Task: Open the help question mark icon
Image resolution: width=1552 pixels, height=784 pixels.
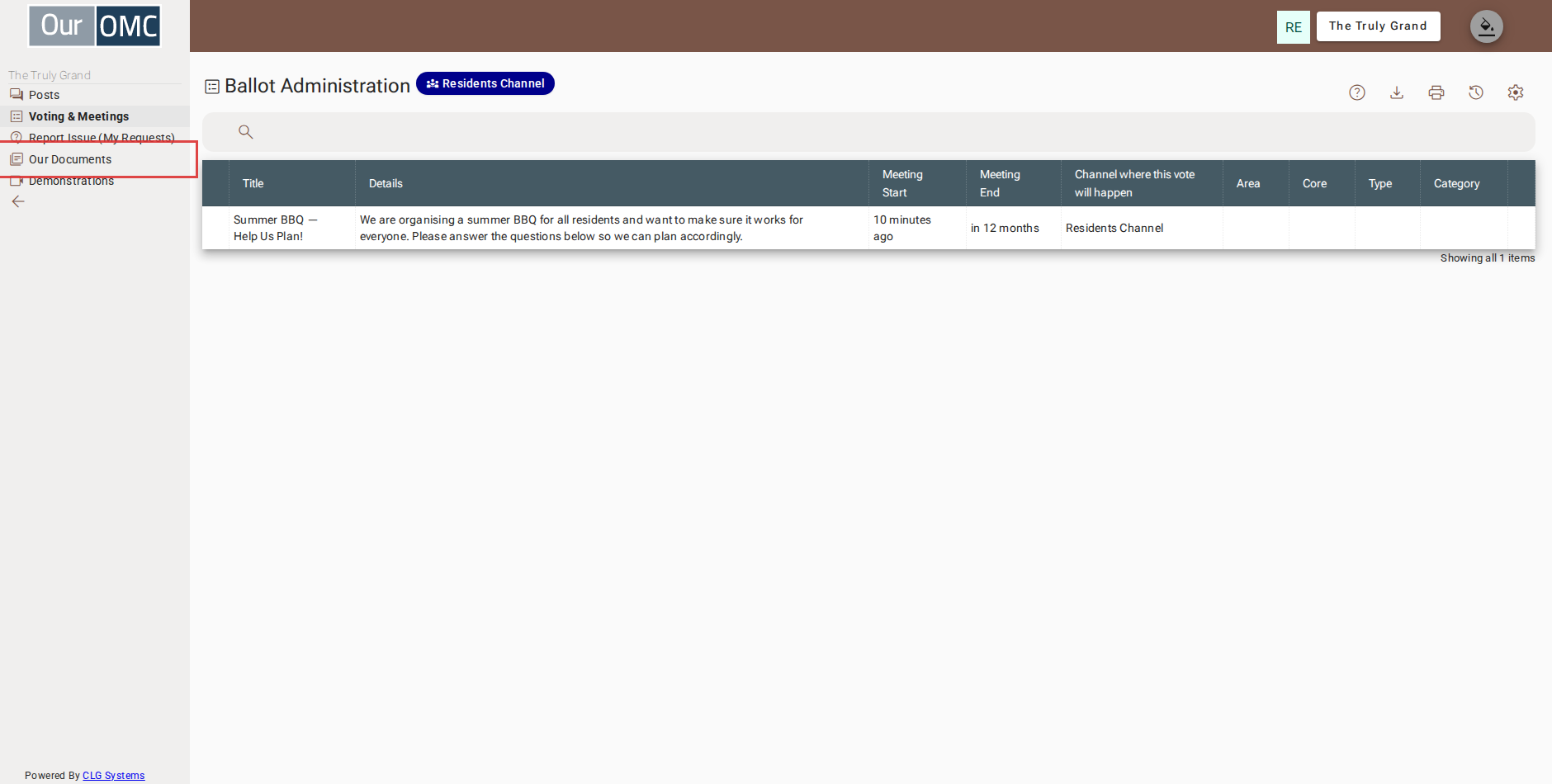Action: point(1357,92)
